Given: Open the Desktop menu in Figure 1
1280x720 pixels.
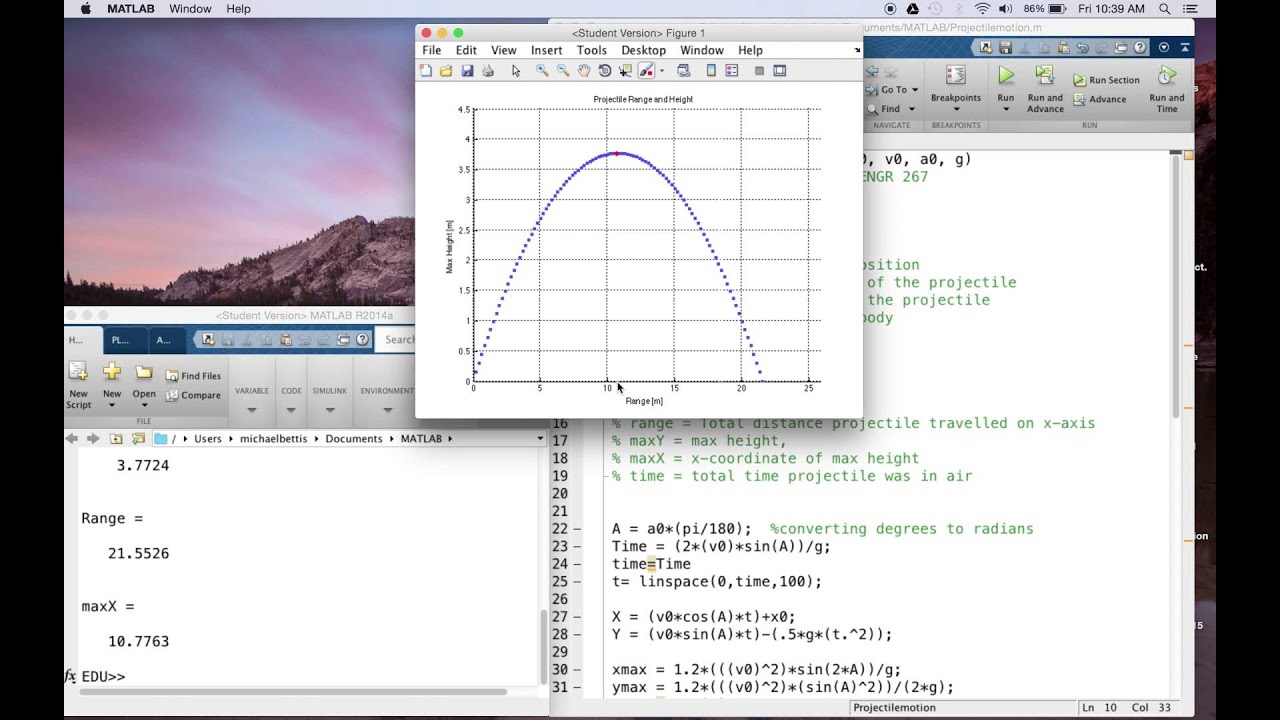Looking at the screenshot, I should pyautogui.click(x=643, y=50).
